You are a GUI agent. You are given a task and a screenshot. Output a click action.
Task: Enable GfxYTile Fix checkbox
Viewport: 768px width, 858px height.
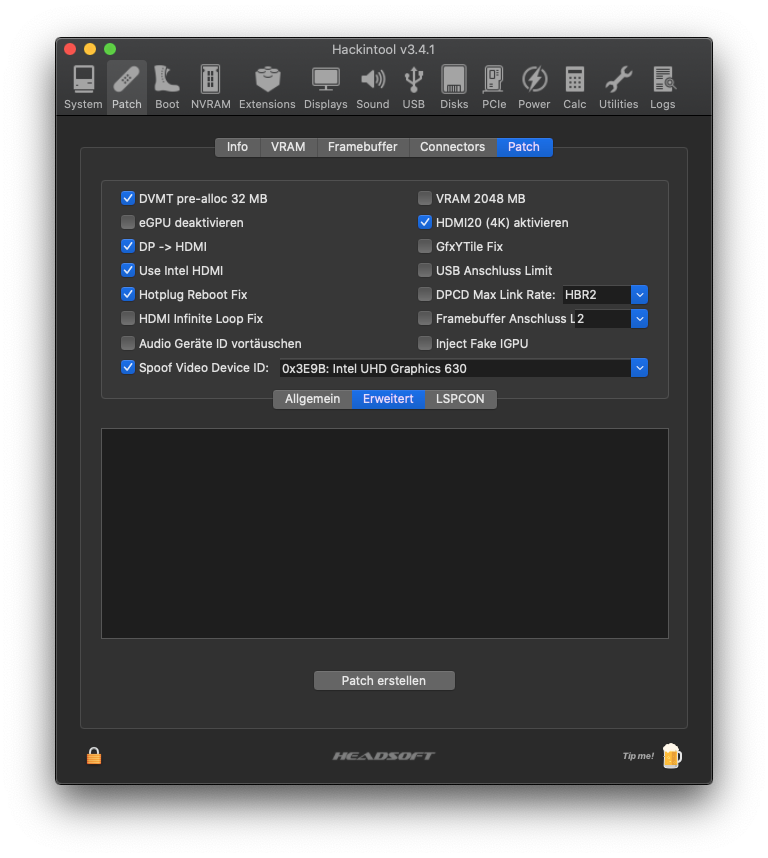[x=424, y=246]
